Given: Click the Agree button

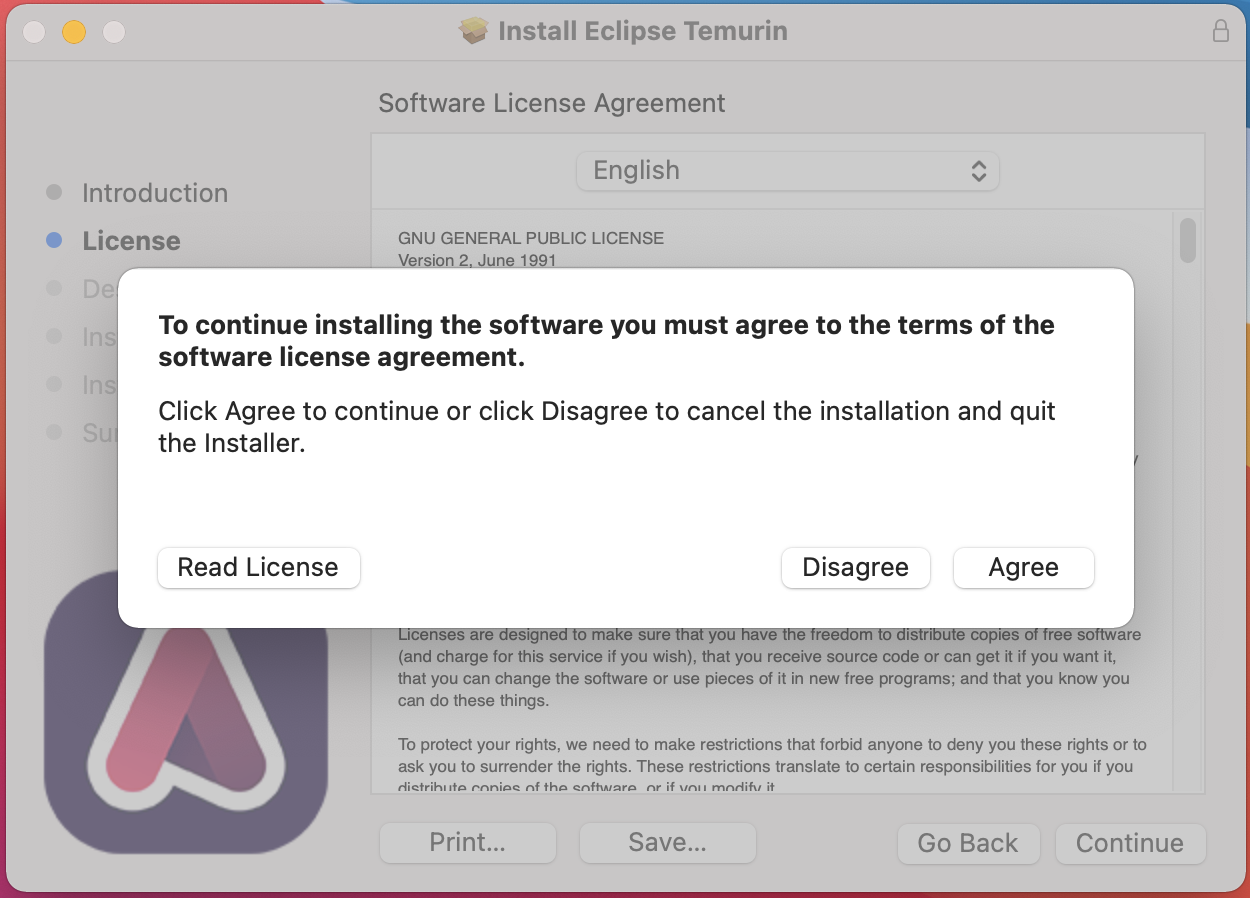Looking at the screenshot, I should click(x=1024, y=567).
